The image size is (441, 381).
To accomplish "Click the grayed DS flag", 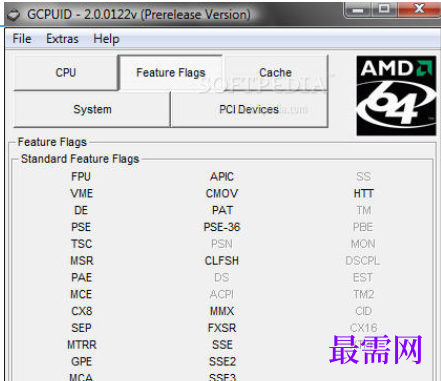I will click(222, 277).
